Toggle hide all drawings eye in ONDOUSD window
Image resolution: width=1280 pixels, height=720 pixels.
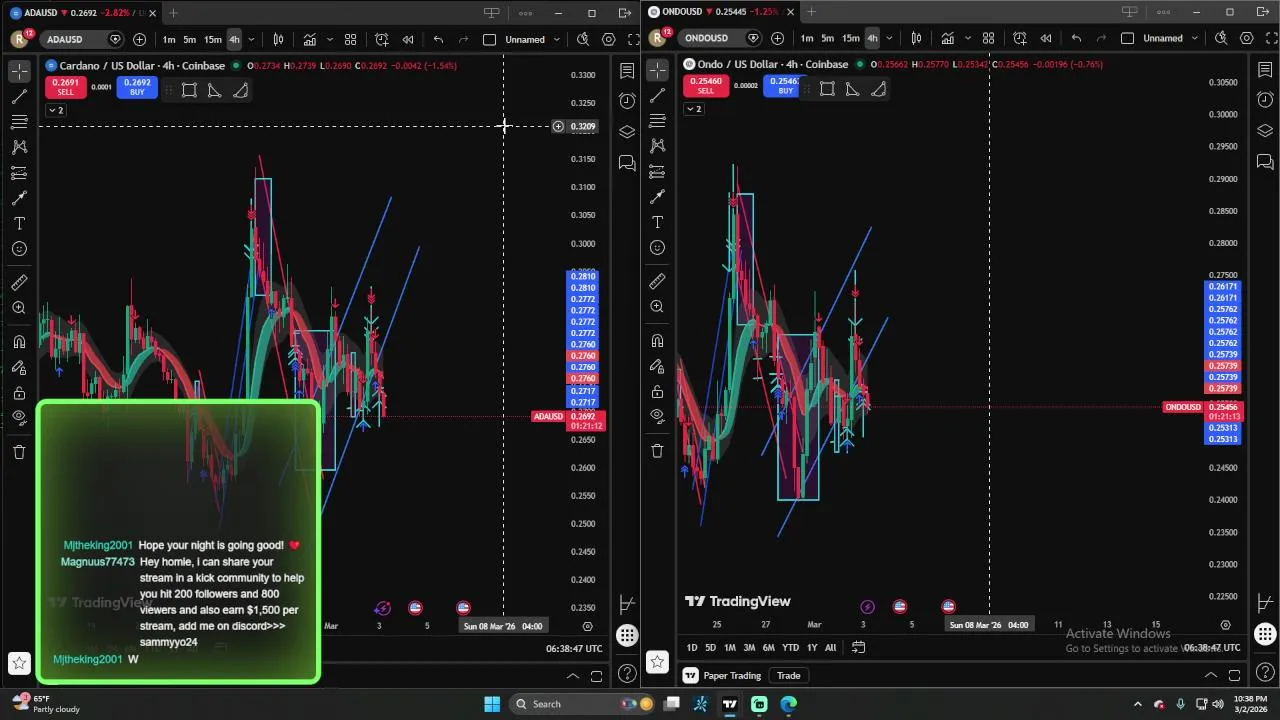point(657,415)
